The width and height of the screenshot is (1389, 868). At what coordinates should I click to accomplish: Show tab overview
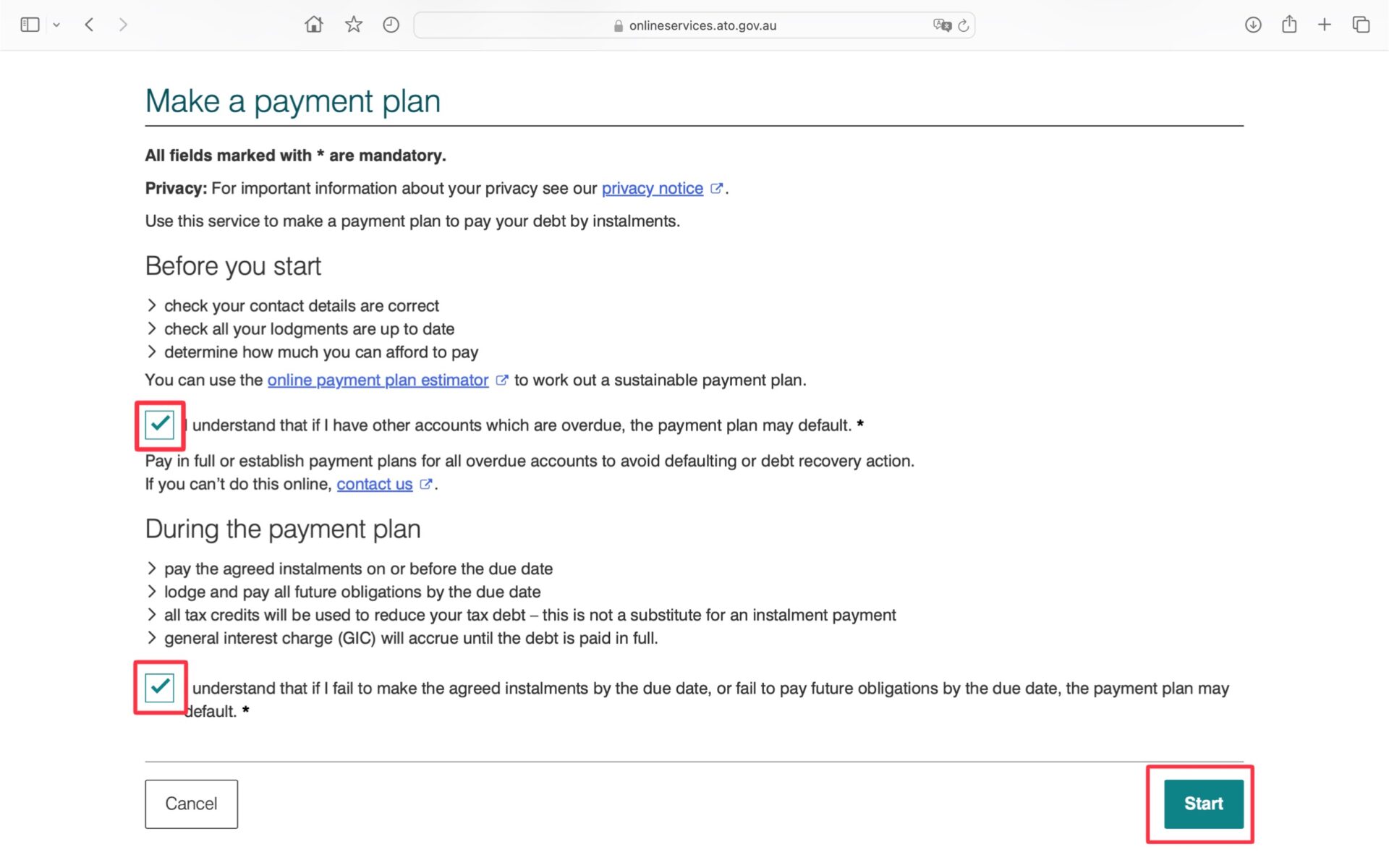[x=1361, y=25]
